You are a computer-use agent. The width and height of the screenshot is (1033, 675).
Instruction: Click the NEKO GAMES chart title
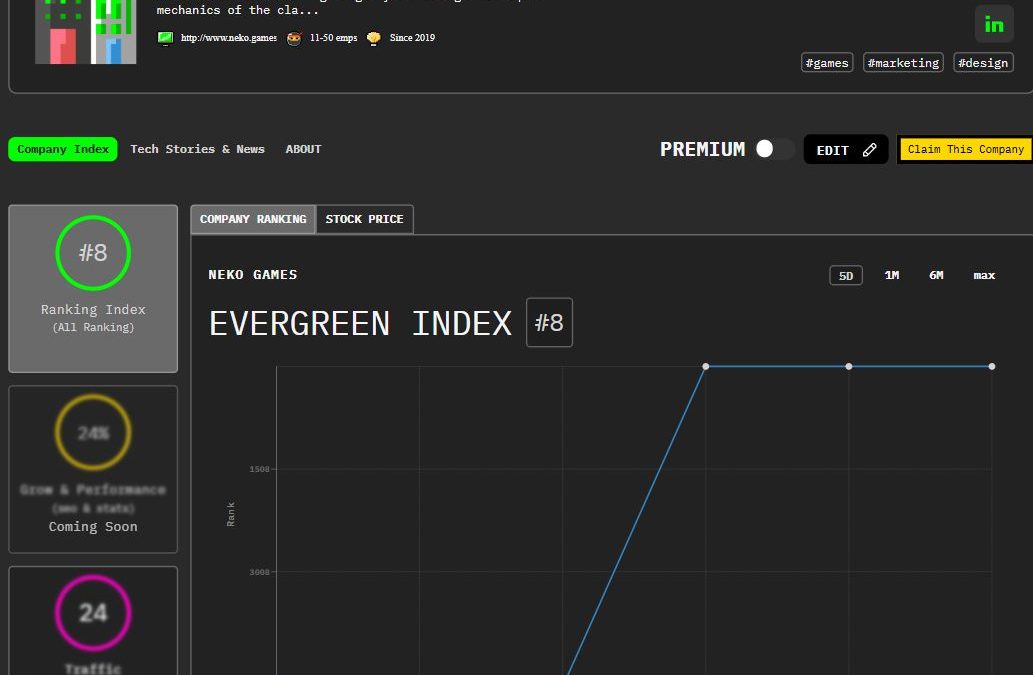(x=253, y=275)
